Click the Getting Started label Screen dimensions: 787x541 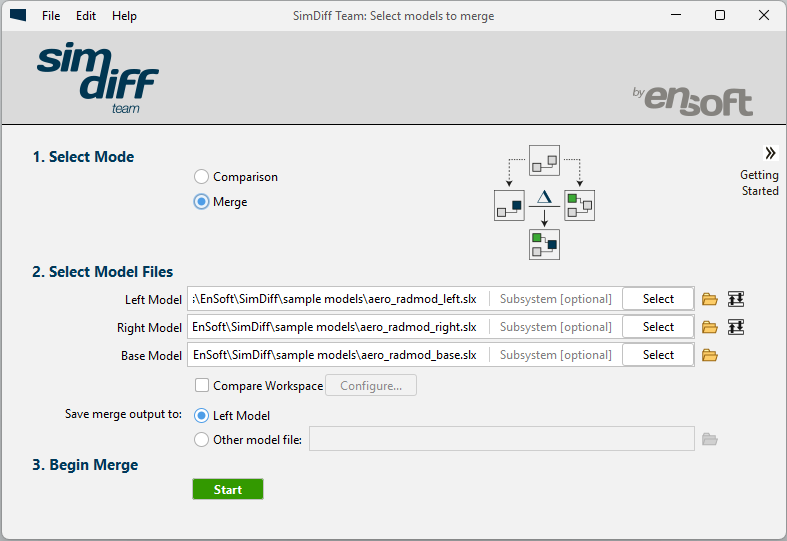(x=759, y=183)
